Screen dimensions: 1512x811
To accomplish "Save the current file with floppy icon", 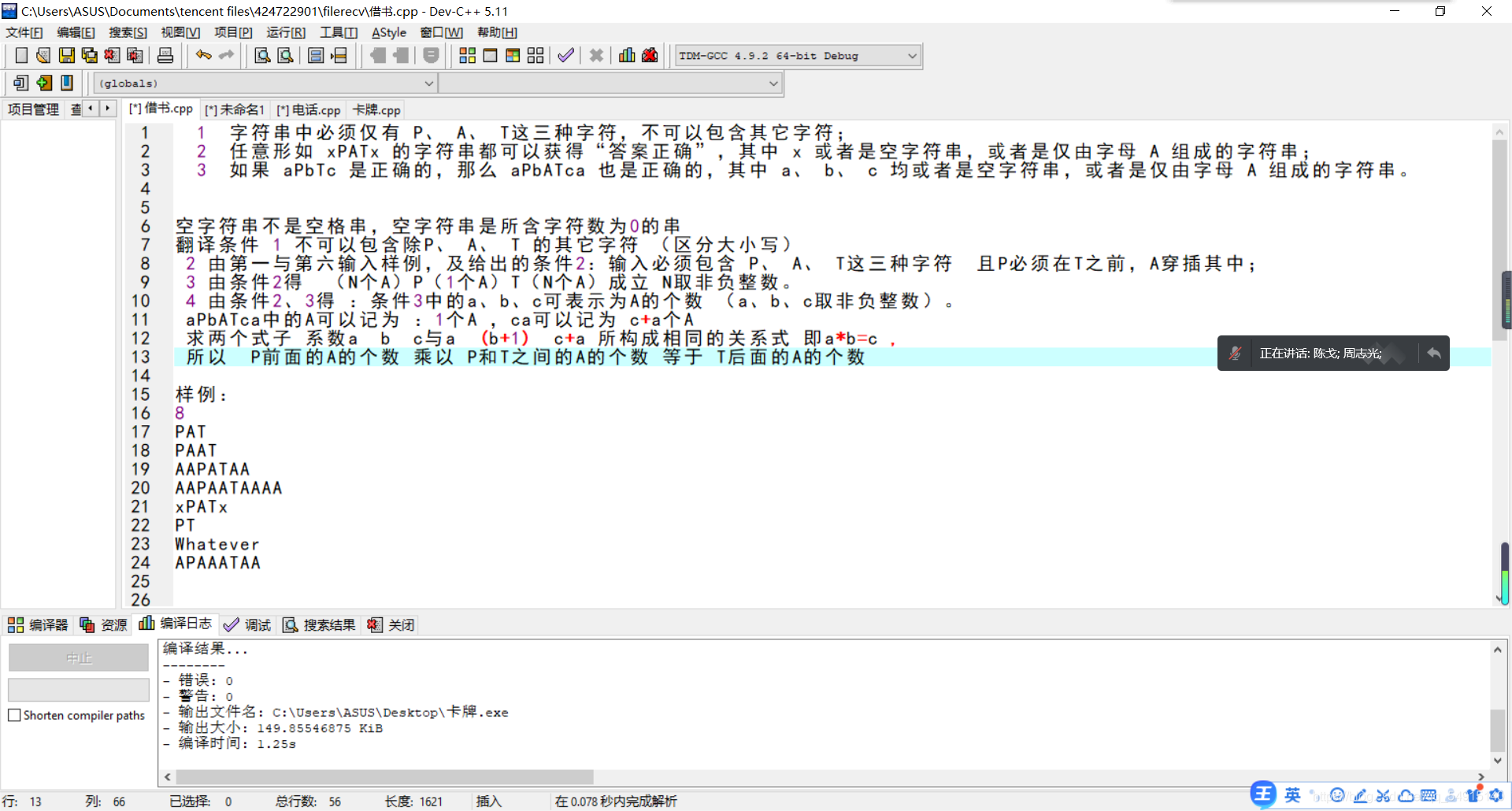I will click(67, 55).
